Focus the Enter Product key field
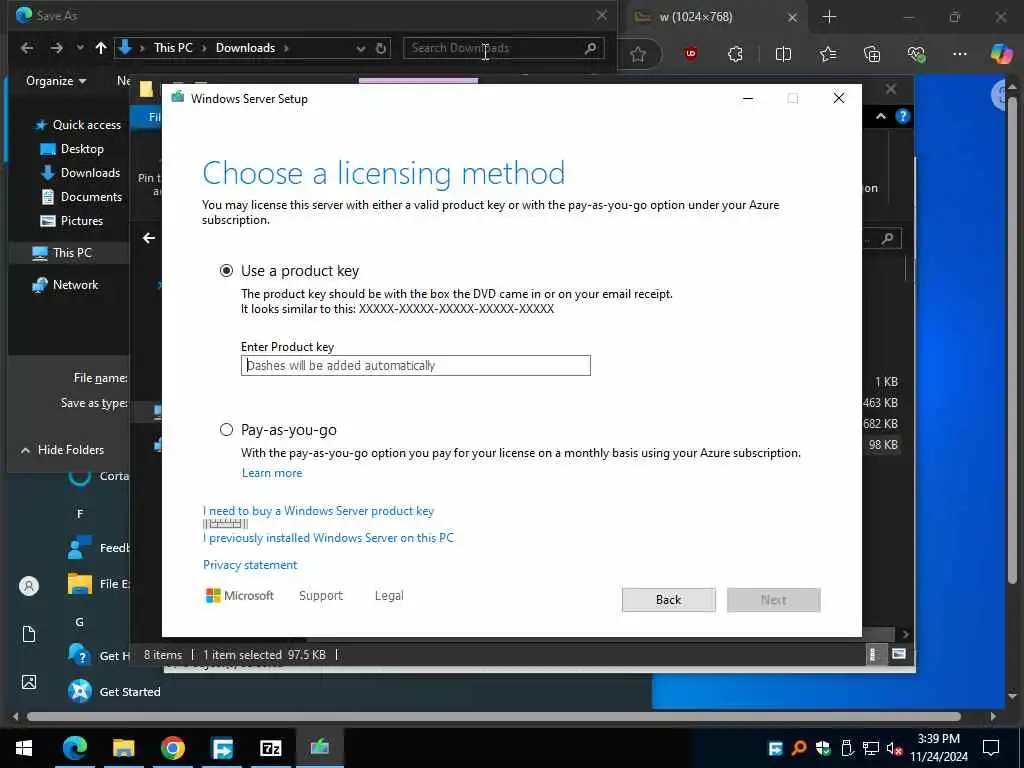 click(x=415, y=365)
